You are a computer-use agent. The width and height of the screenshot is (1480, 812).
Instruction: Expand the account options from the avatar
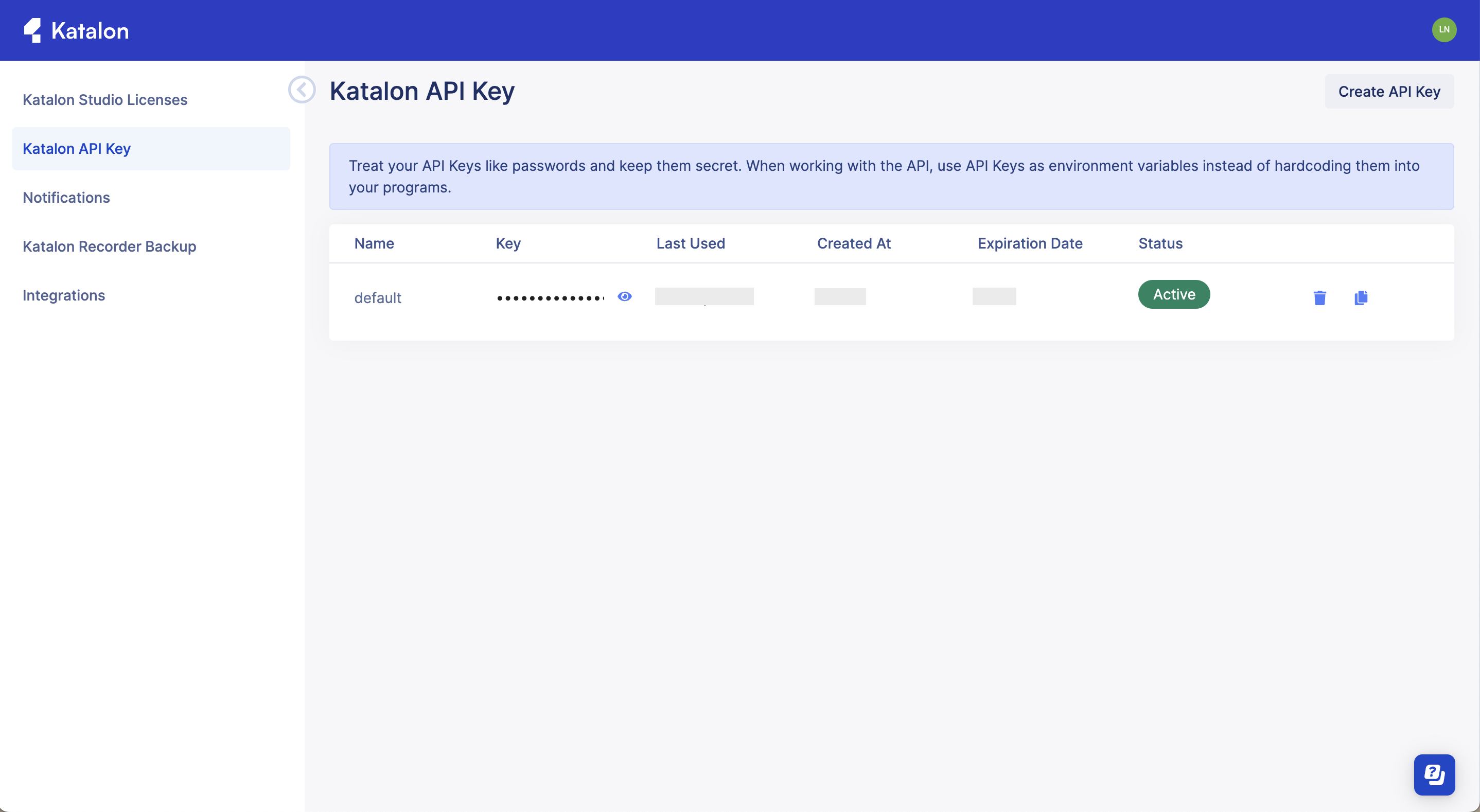[1445, 29]
